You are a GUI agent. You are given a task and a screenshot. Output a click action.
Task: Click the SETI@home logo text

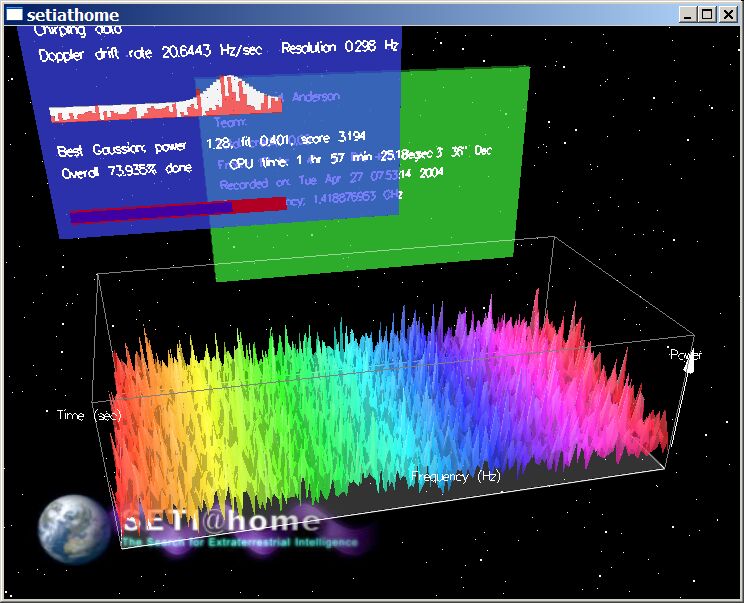[221, 521]
